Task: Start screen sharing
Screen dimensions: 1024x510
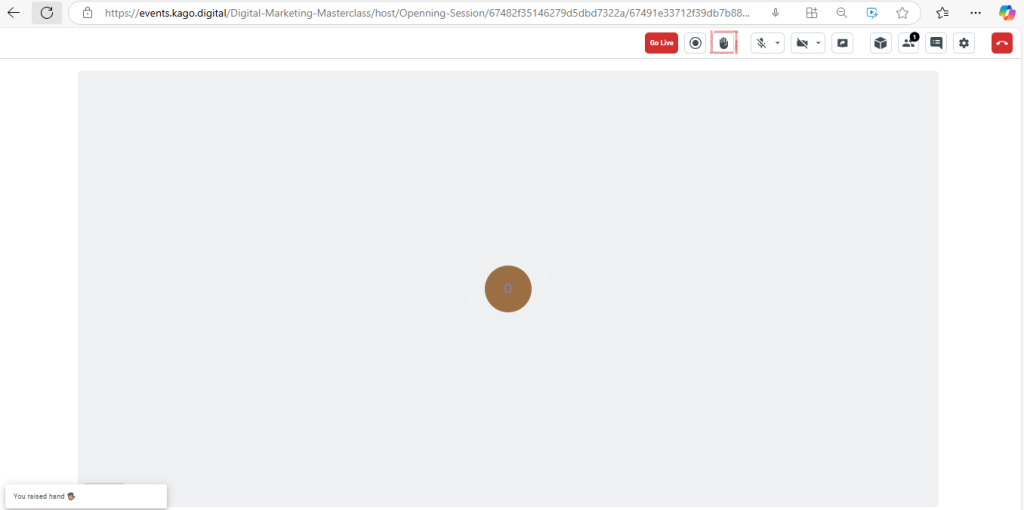Action: coord(842,43)
